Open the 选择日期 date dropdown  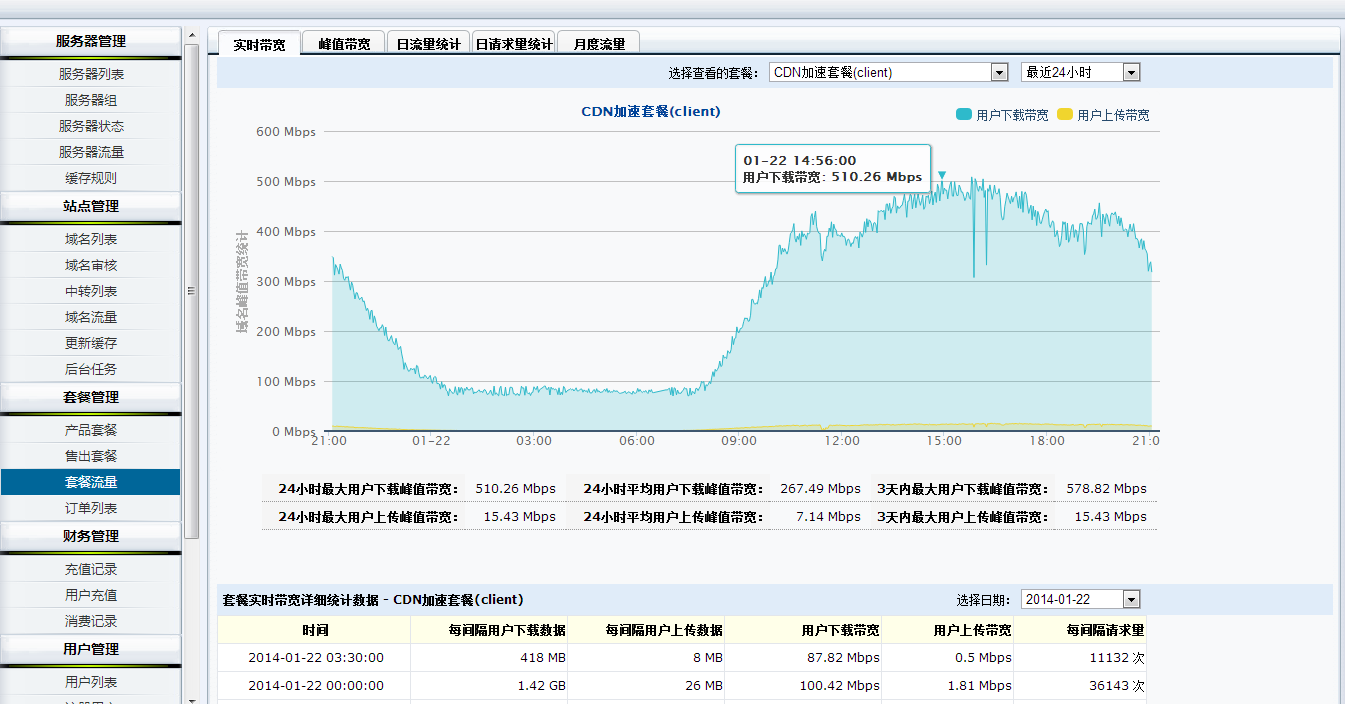click(1080, 599)
